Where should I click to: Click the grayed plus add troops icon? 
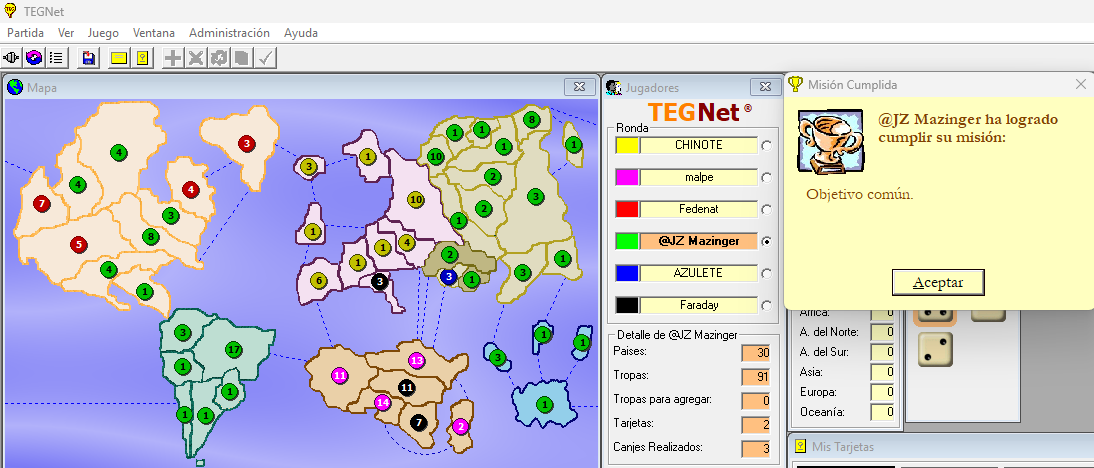click(x=172, y=58)
